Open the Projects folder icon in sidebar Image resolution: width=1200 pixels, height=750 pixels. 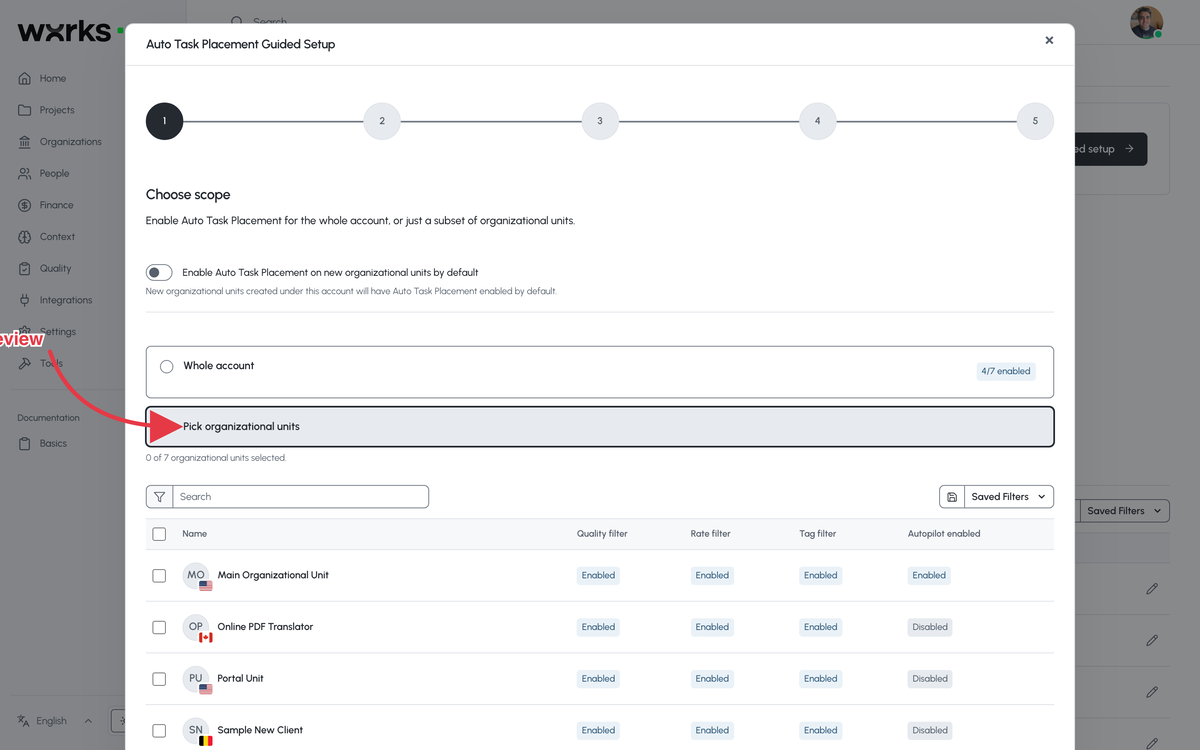(x=25, y=110)
